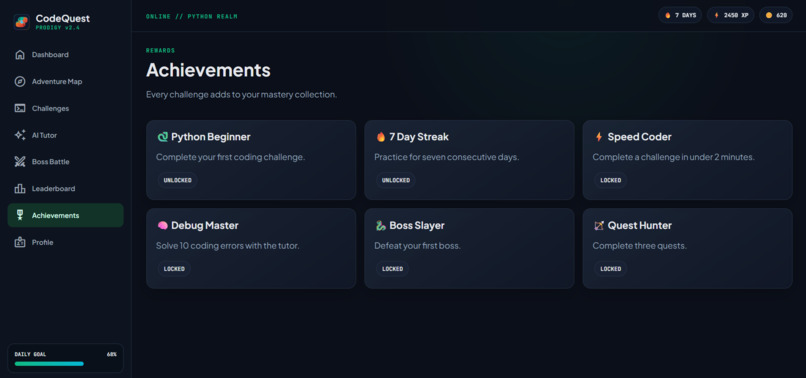Click LOCKED badge on Debug Master
The height and width of the screenshot is (378, 806).
pos(174,269)
